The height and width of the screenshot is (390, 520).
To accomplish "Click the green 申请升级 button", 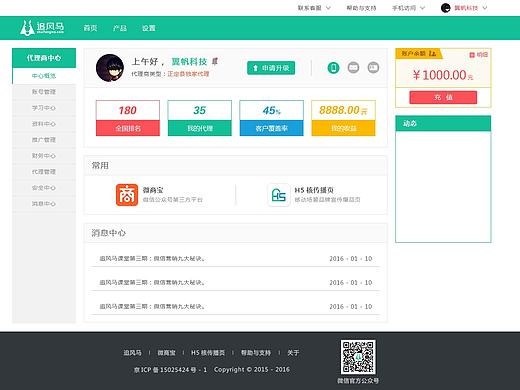I will tap(271, 68).
